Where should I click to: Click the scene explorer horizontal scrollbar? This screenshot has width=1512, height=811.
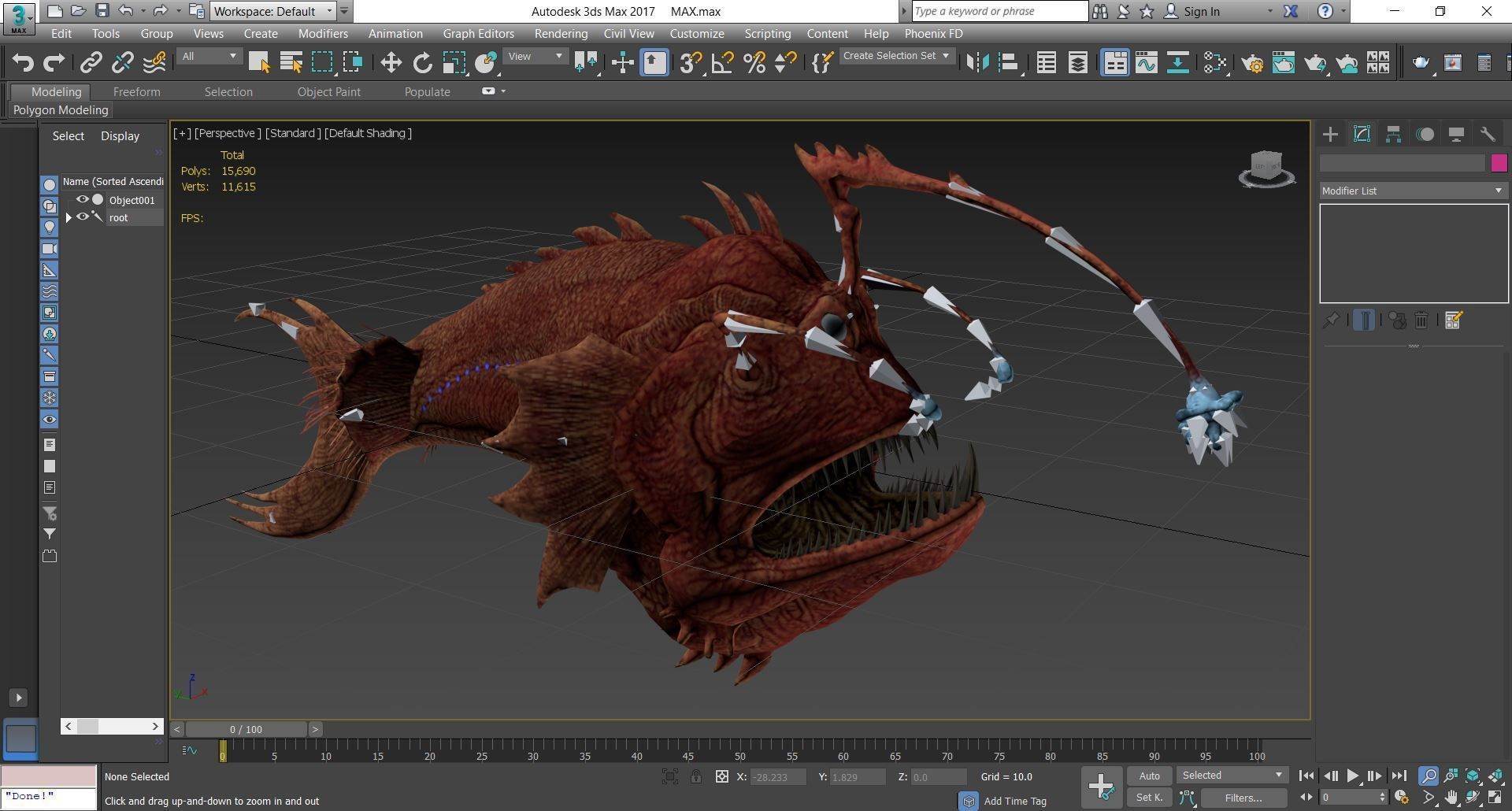[112, 726]
